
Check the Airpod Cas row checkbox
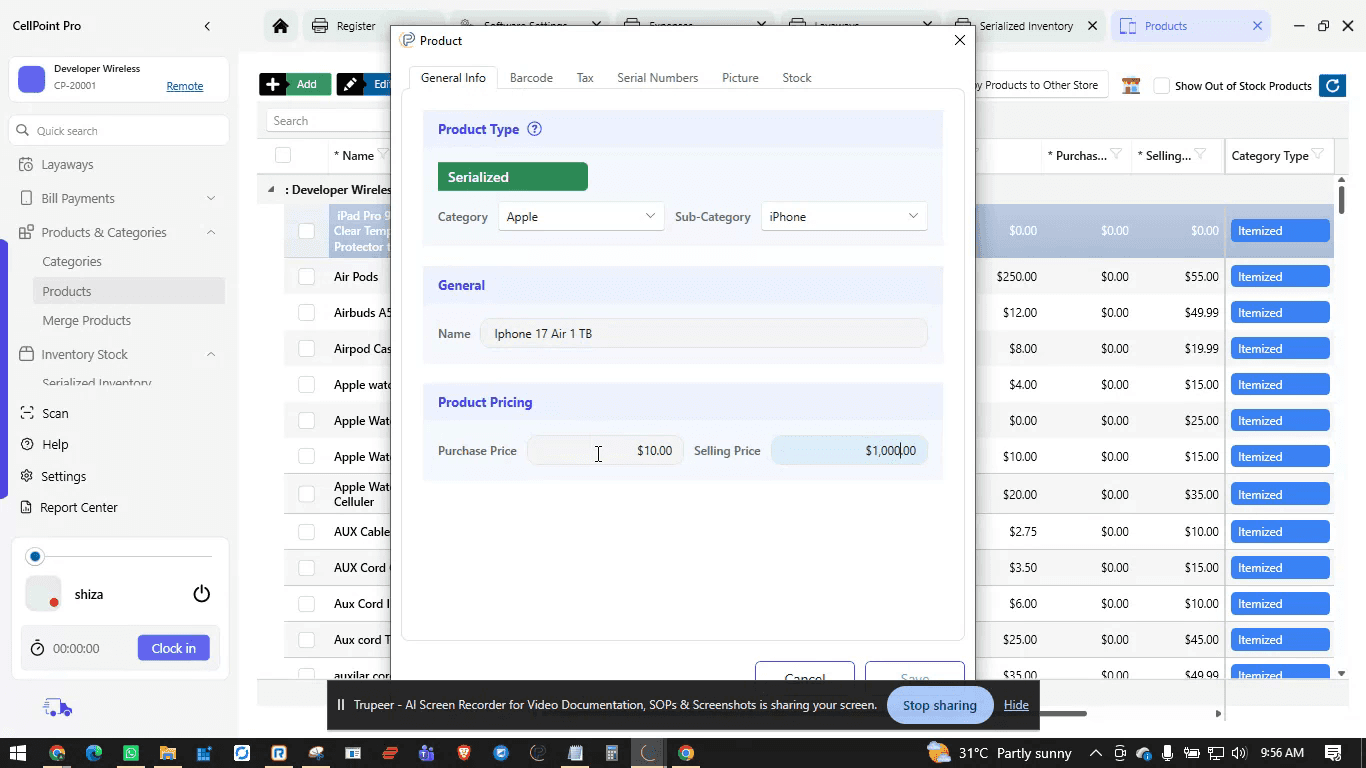coord(306,349)
